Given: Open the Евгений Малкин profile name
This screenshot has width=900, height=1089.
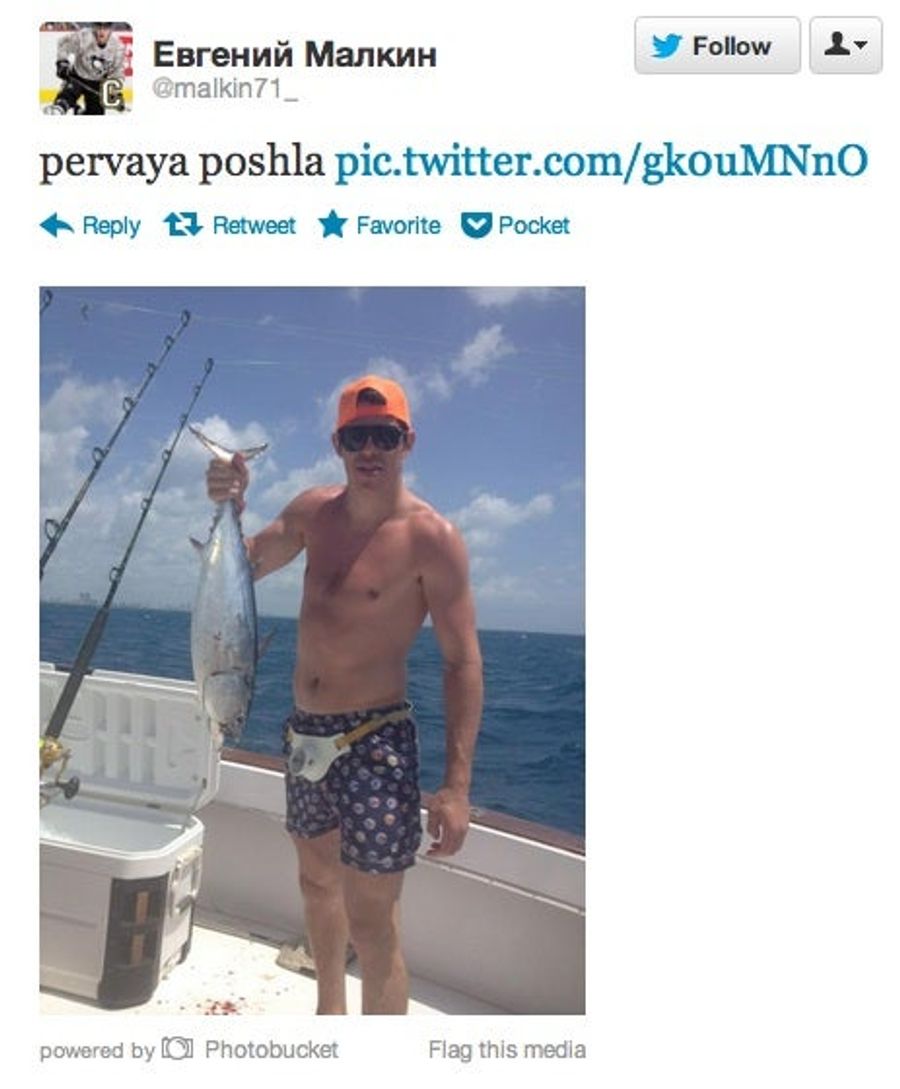Looking at the screenshot, I should click(x=294, y=54).
